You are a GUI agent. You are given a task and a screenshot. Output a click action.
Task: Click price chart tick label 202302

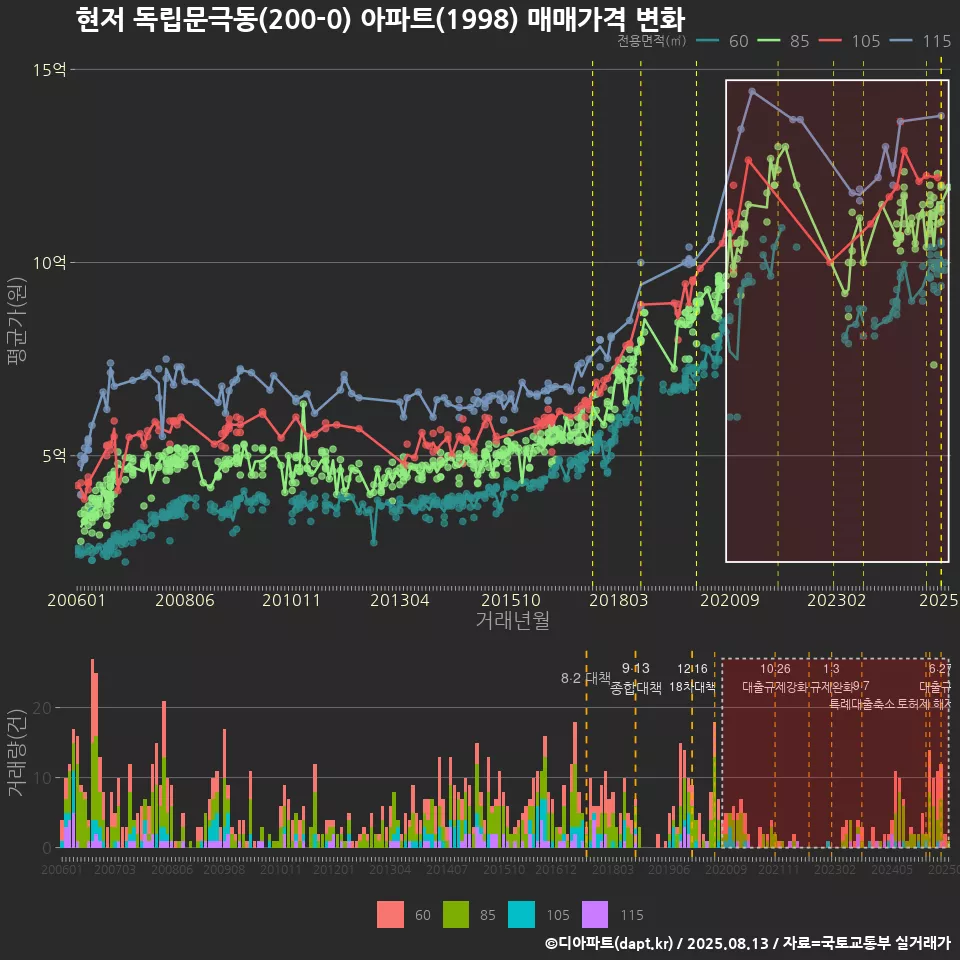click(836, 600)
